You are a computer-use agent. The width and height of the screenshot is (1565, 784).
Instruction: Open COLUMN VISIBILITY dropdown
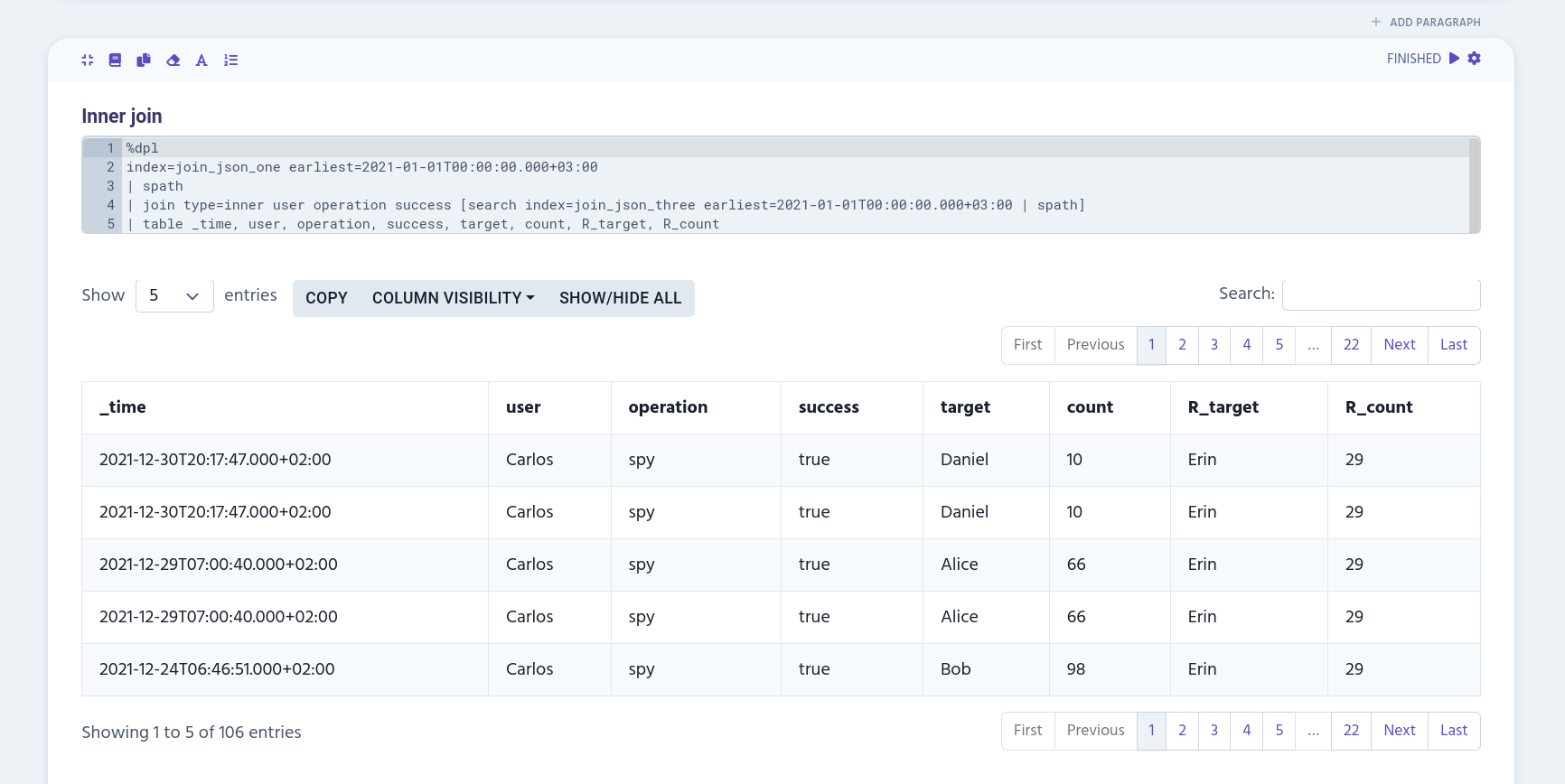tap(453, 298)
